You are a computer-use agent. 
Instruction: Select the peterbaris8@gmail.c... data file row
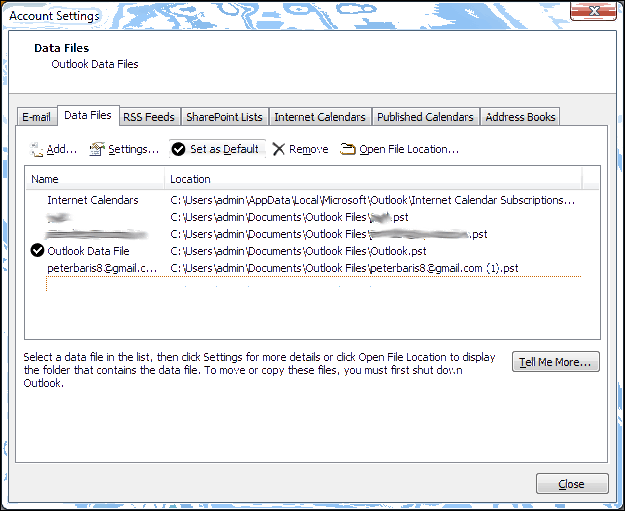(x=304, y=268)
